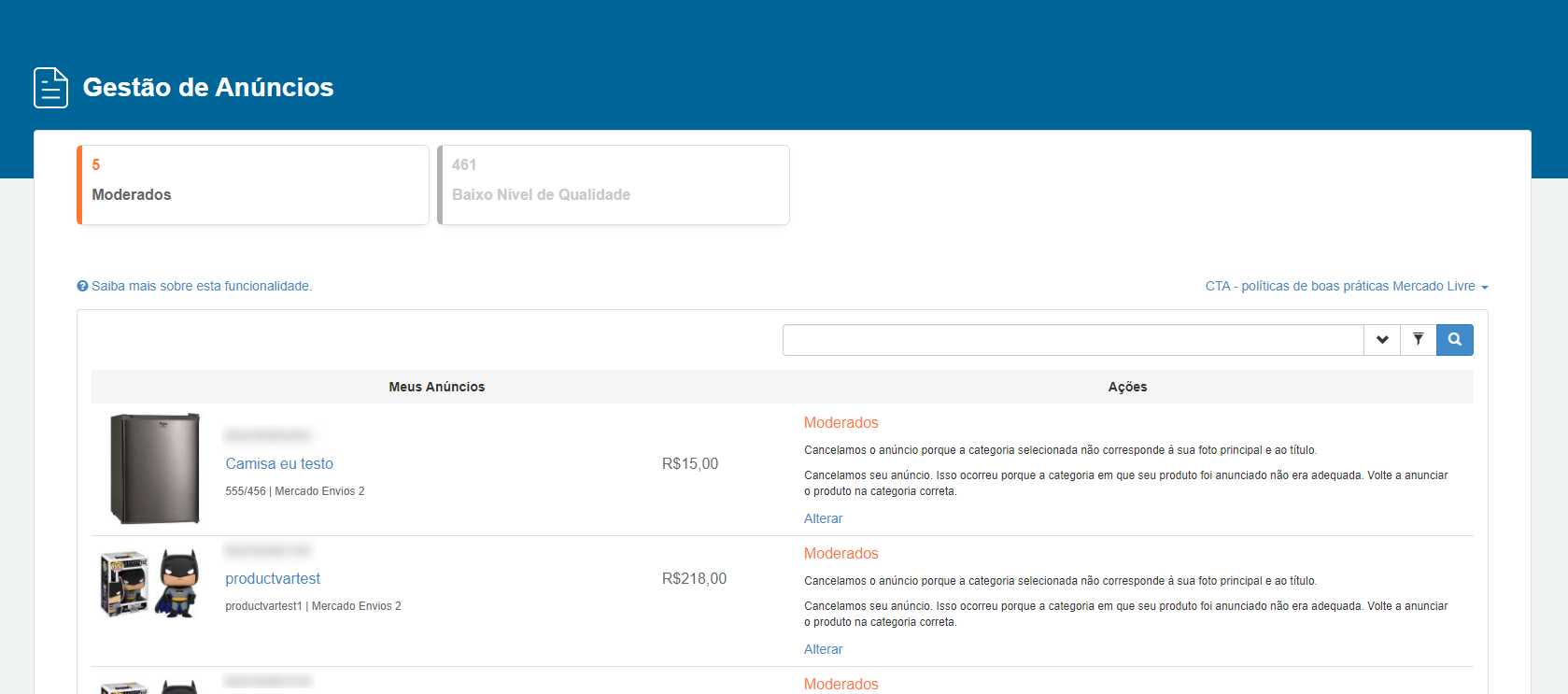Focus the listings search input field
1568x694 pixels.
[x=1073, y=340]
